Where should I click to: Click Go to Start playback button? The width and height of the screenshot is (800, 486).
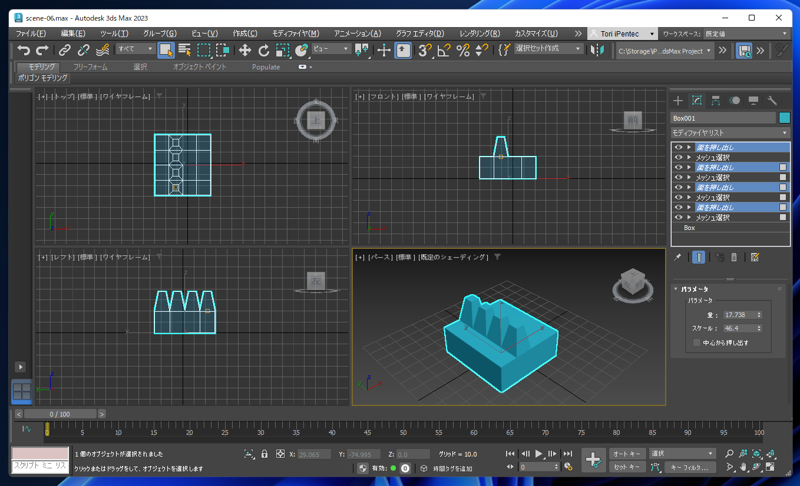click(x=510, y=453)
